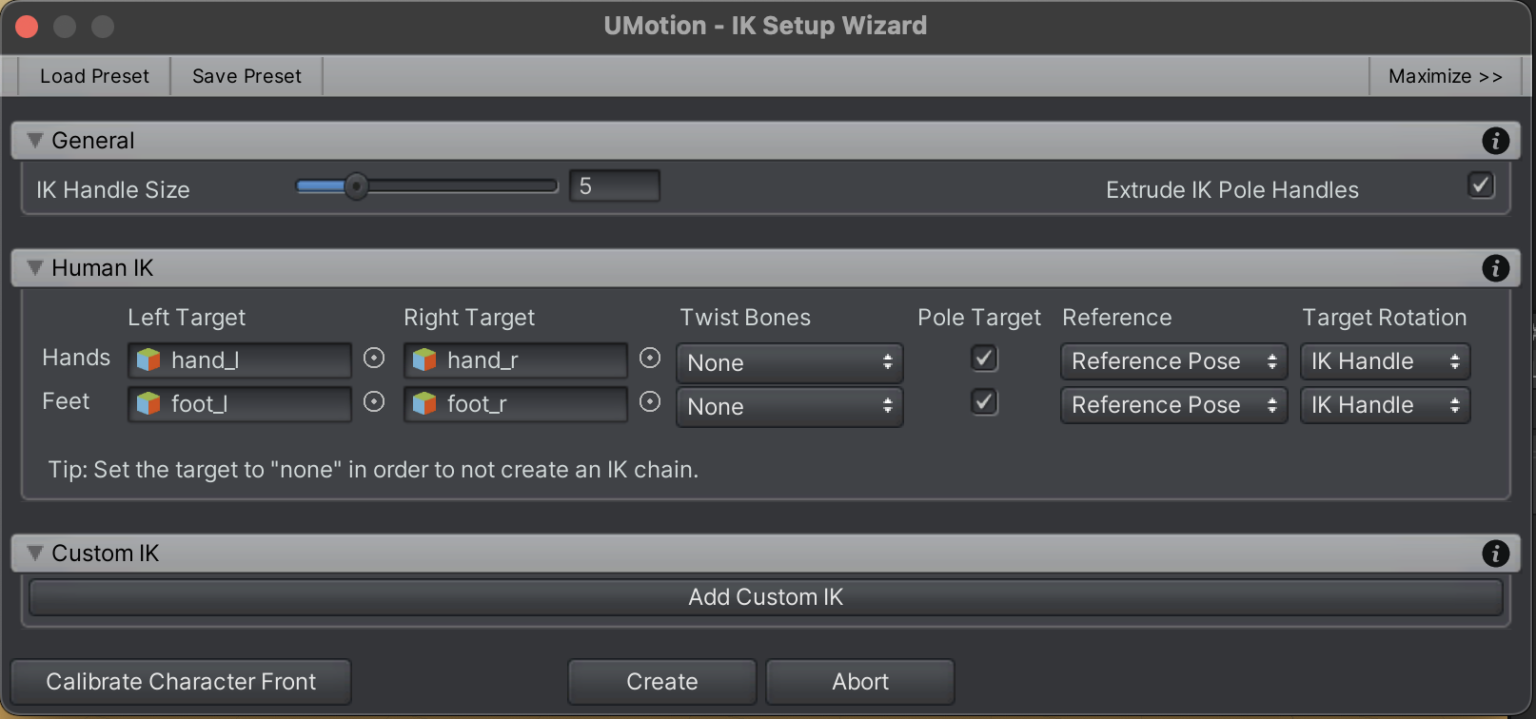Uncheck the Hands Pole Target checkbox
1536x719 pixels.
point(984,358)
